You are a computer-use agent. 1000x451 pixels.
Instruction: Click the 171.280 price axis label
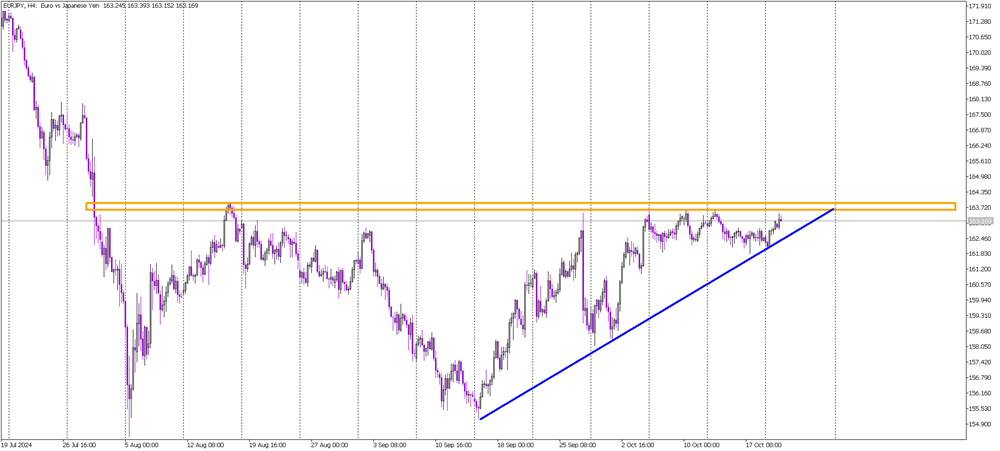[x=979, y=22]
